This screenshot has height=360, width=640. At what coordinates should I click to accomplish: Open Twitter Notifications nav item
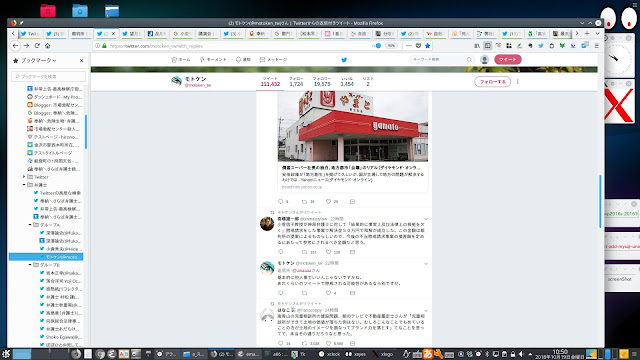tap(243, 60)
